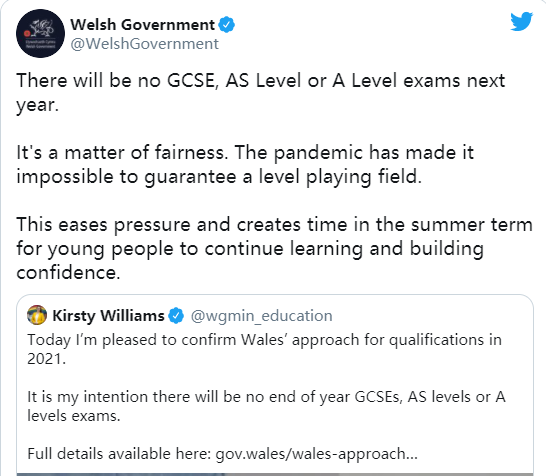
Task: Open the Welsh Government profile avatar
Action: pyautogui.click(x=40, y=33)
